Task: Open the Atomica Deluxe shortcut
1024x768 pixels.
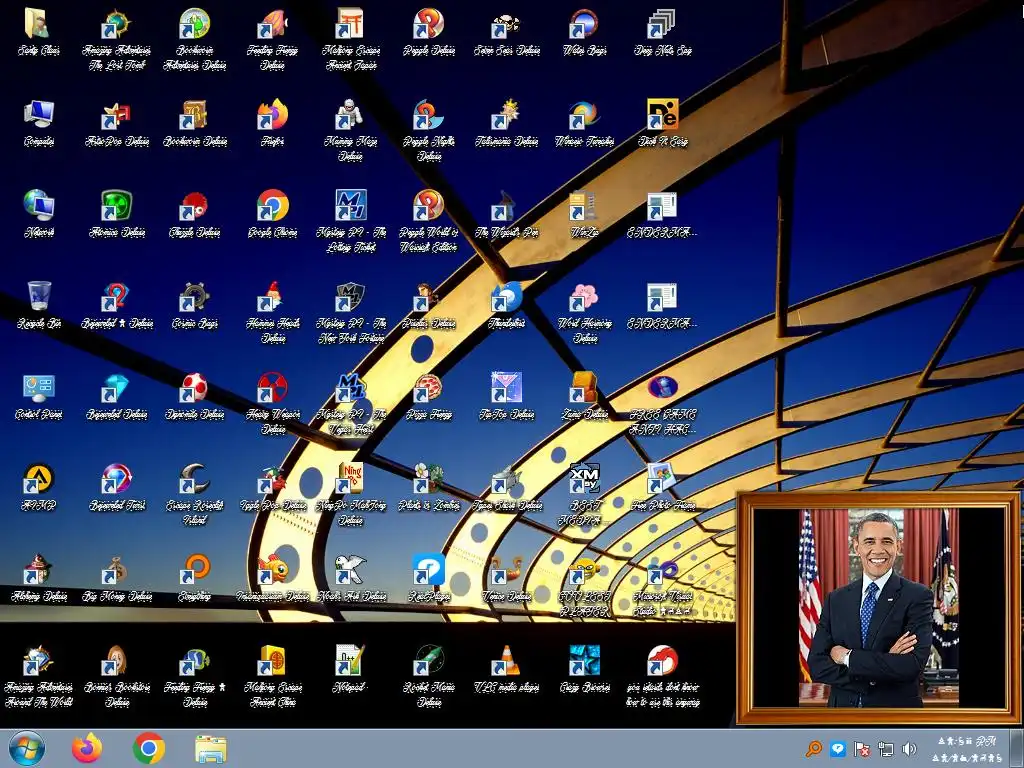Action: [x=116, y=213]
